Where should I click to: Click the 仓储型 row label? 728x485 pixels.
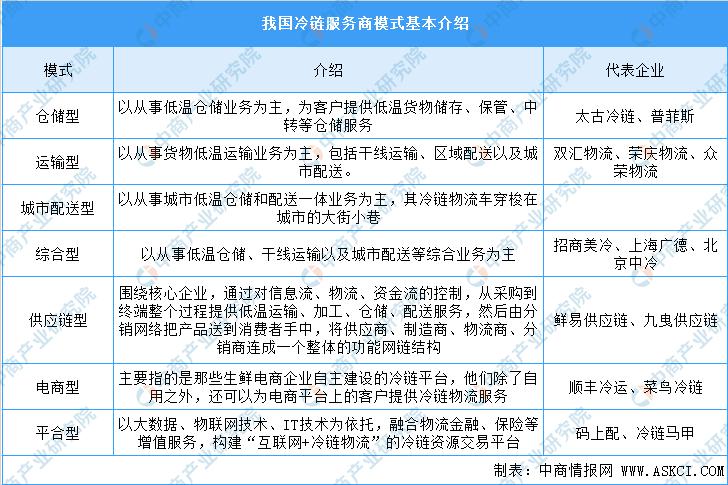tap(58, 116)
